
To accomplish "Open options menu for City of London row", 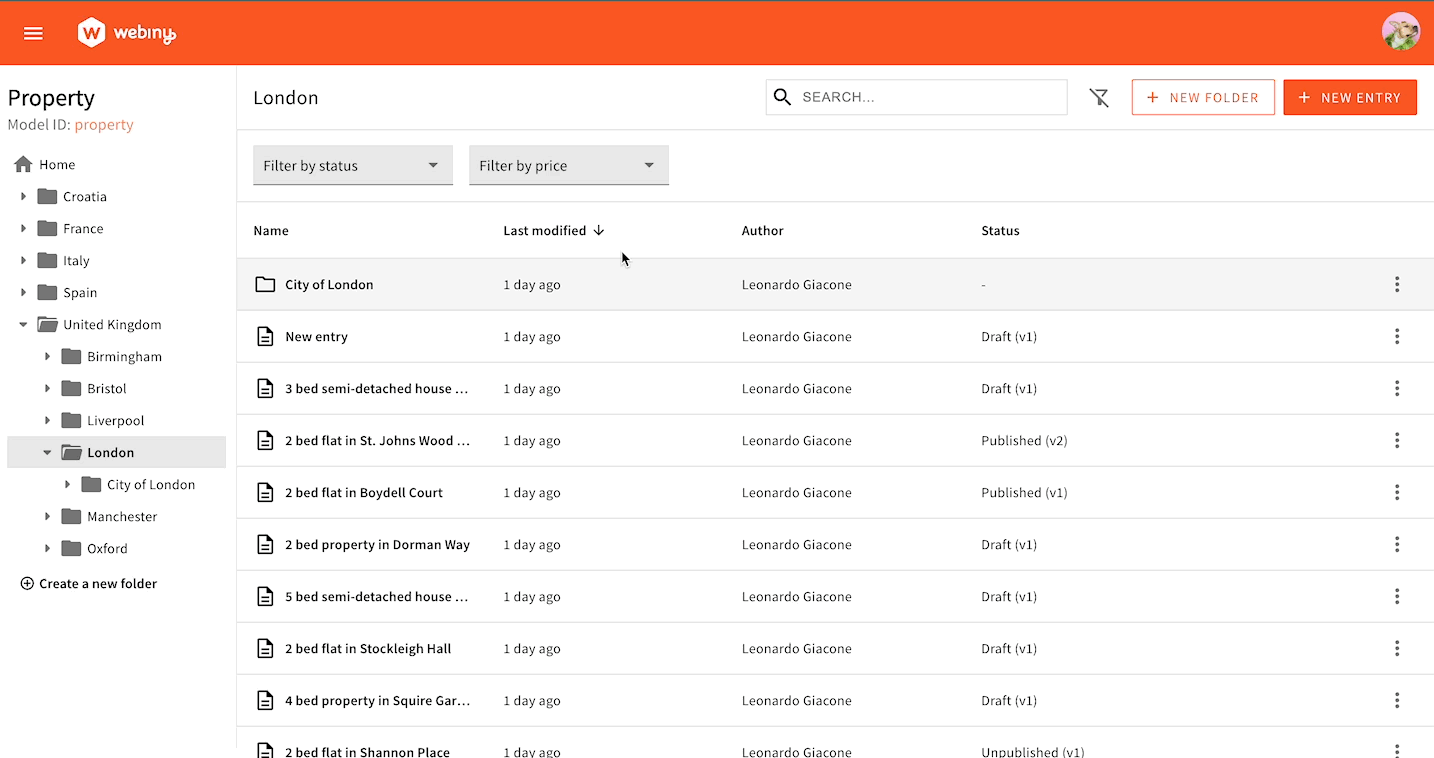I will 1397,285.
